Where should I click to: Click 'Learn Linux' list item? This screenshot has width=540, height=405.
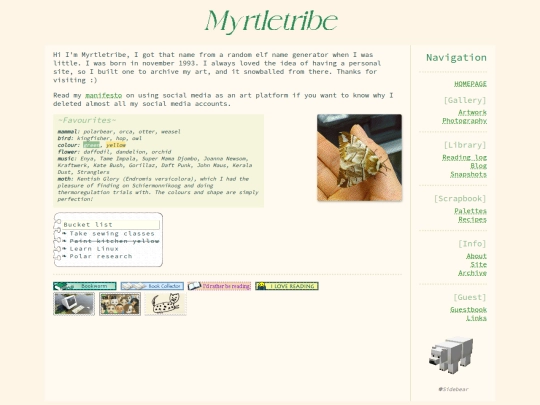click(94, 249)
